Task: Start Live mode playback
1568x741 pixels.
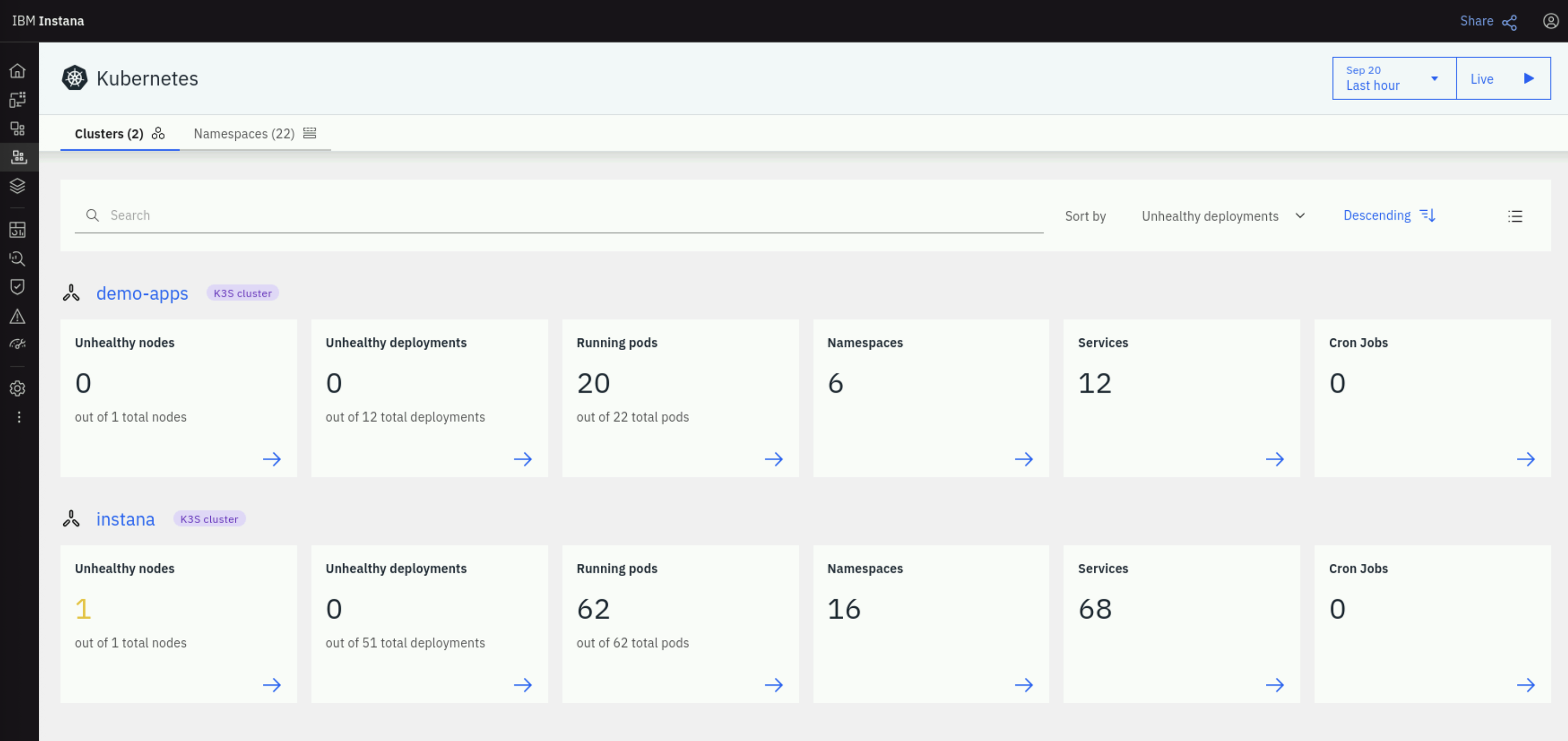Action: pos(1503,79)
